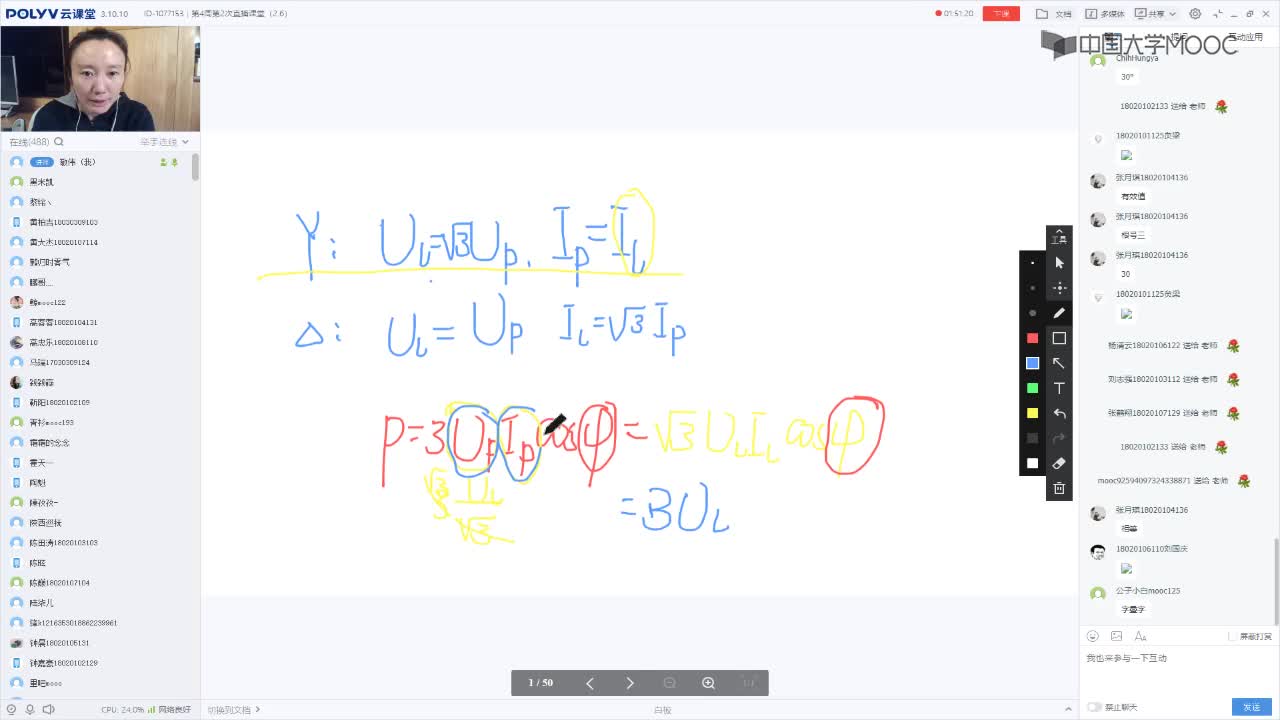
Task: Click the blue 发送 send button
Action: (1252, 707)
